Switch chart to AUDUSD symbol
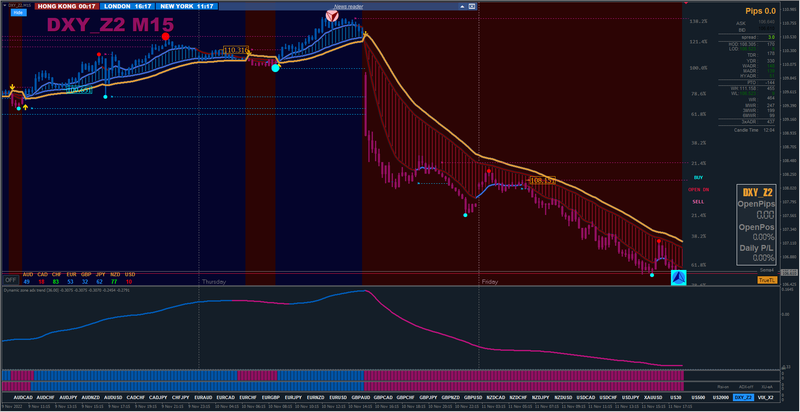Viewport: 800px width, 412px height. [x=113, y=397]
